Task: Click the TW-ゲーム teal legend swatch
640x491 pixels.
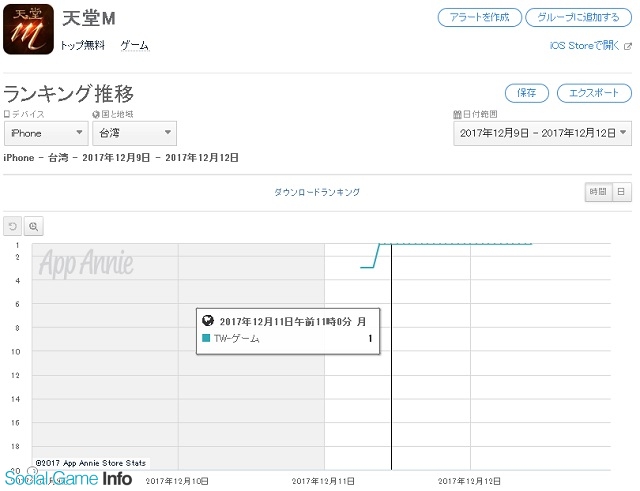Action: point(206,338)
